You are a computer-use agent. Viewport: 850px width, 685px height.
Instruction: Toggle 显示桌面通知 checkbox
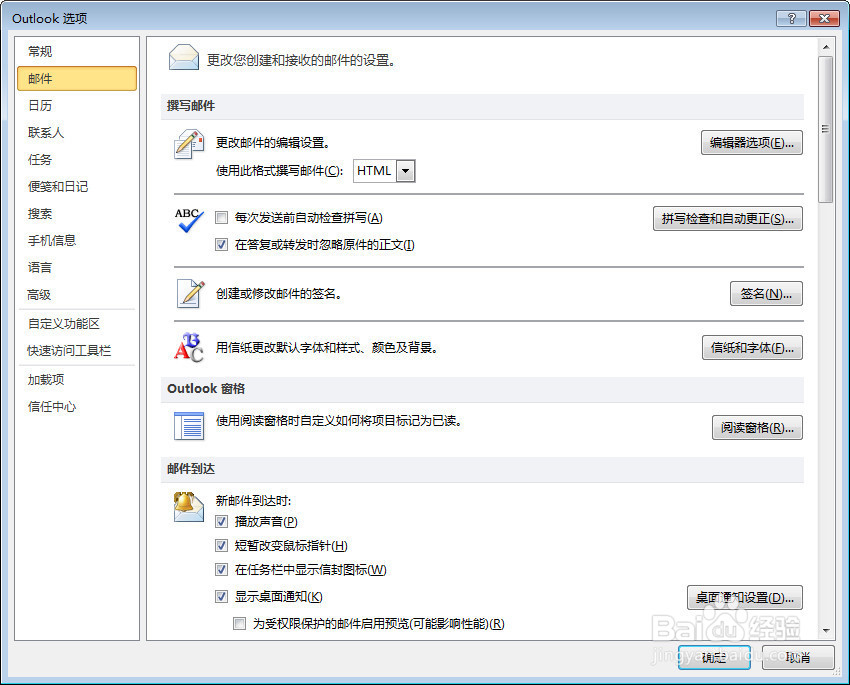[x=221, y=597]
